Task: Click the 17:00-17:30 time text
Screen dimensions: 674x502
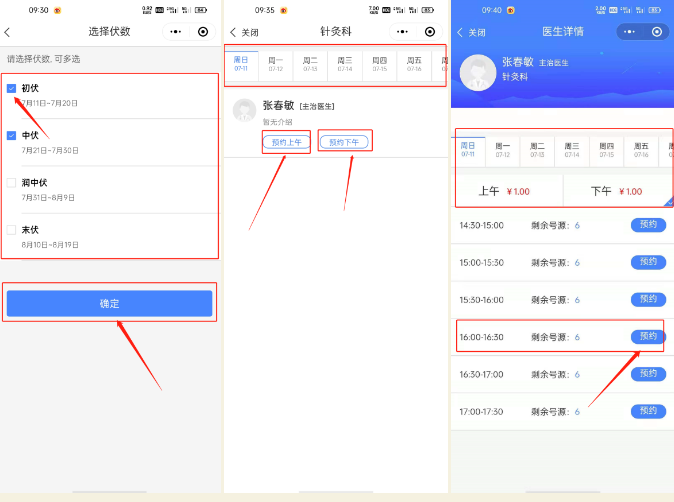Action: coord(481,412)
